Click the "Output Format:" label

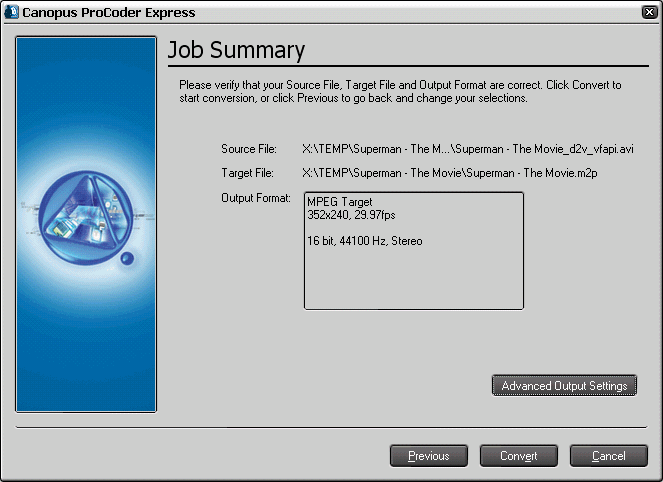click(255, 198)
